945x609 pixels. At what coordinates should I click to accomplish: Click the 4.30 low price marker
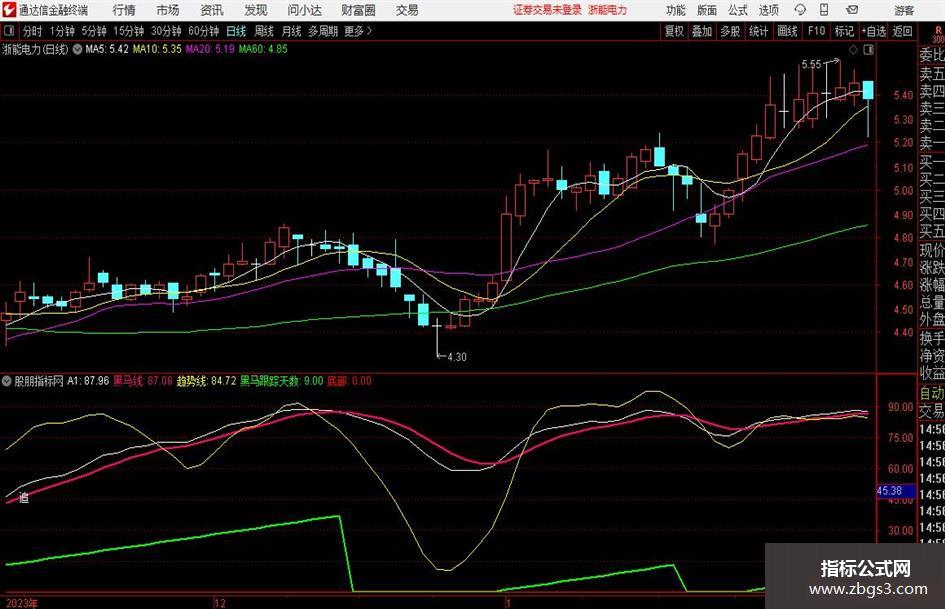(457, 357)
